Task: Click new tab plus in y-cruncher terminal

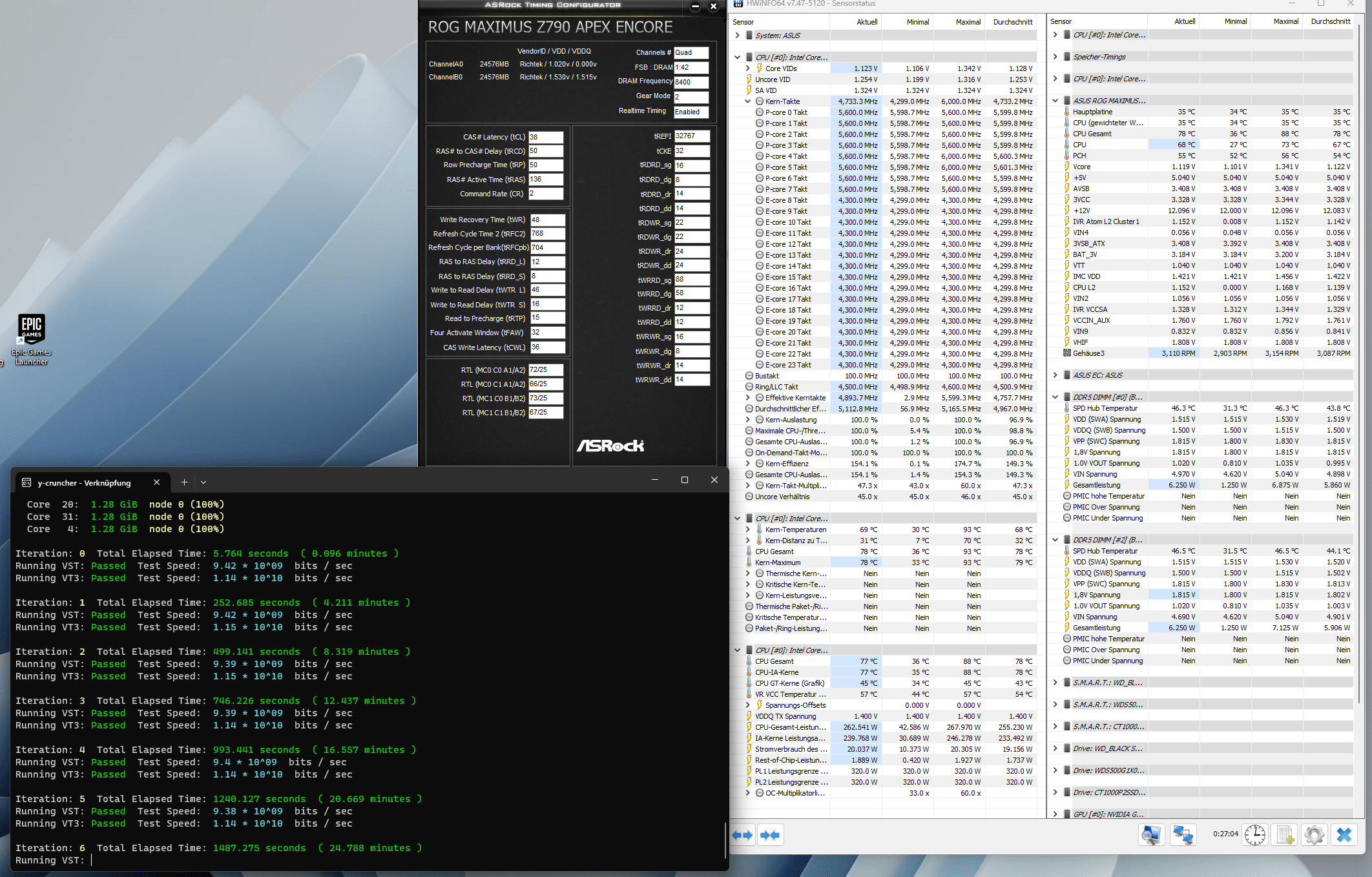Action: pyautogui.click(x=184, y=482)
